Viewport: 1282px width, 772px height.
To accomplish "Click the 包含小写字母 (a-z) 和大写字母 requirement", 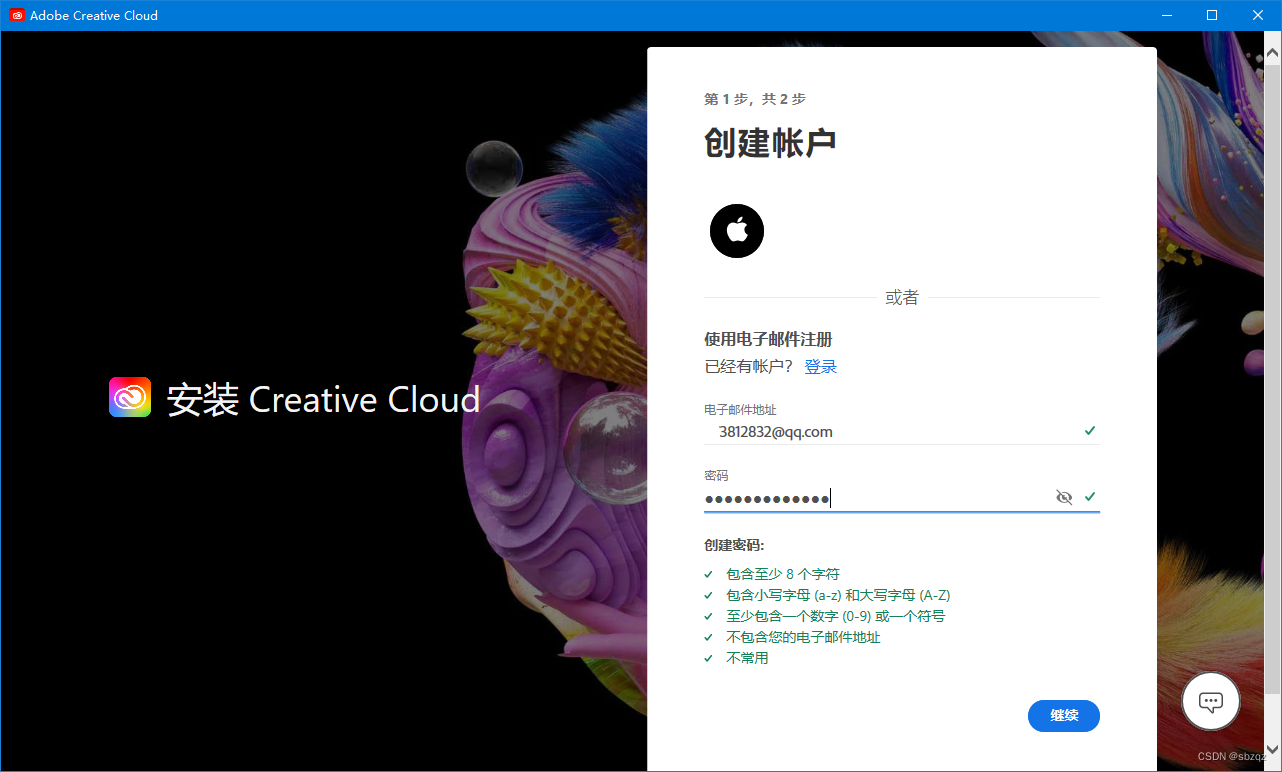I will click(x=838, y=595).
